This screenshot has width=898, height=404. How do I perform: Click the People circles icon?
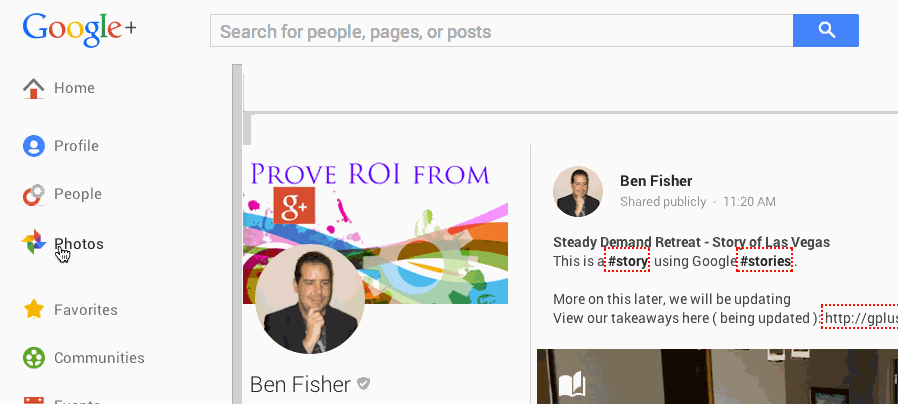pos(34,194)
